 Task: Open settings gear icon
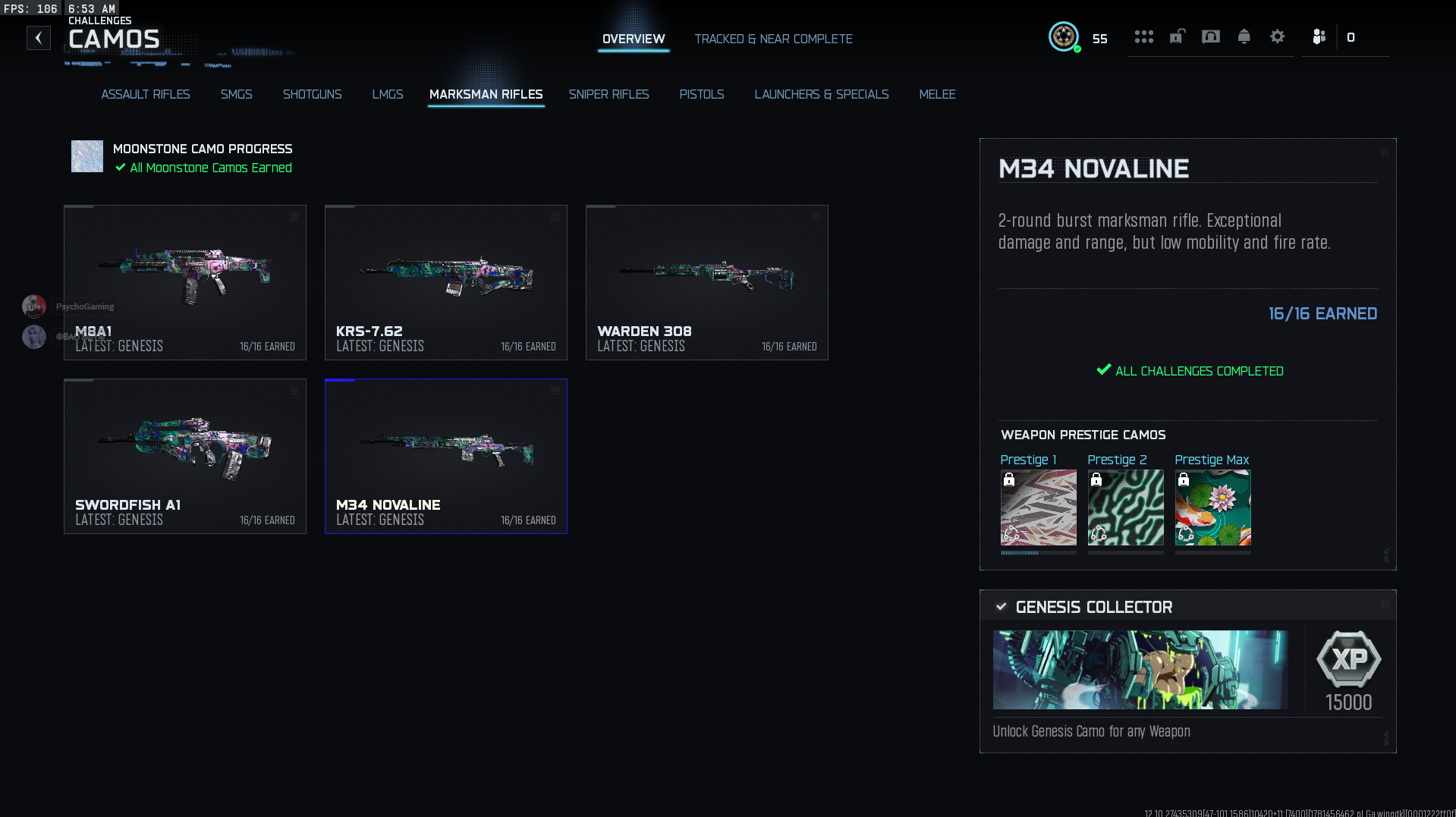point(1277,36)
